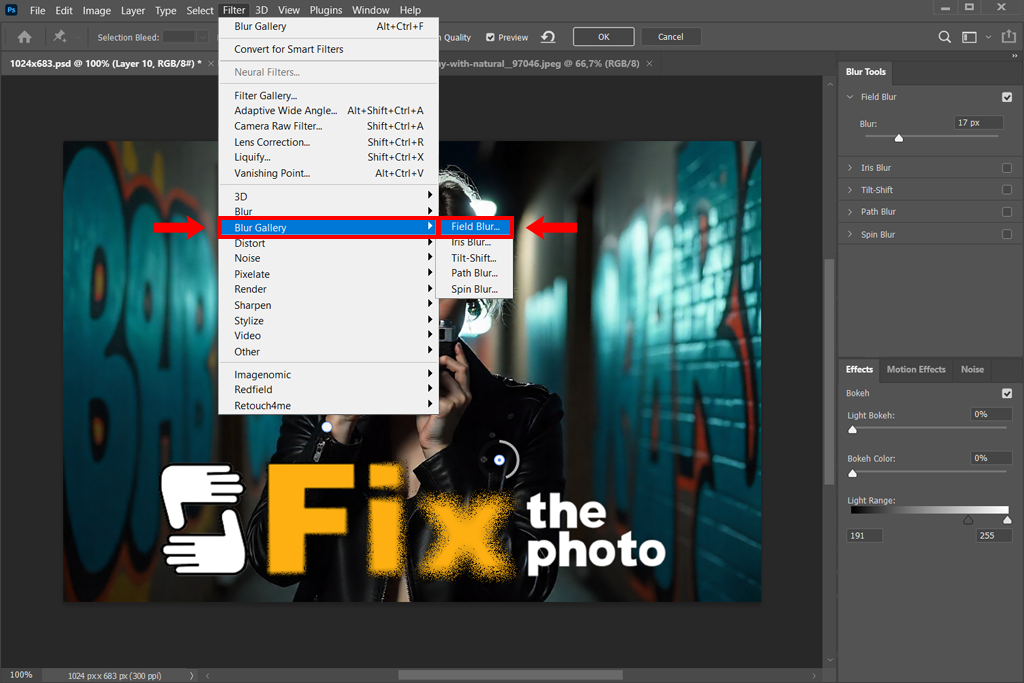Image resolution: width=1024 pixels, height=683 pixels.
Task: Click the OK button
Action: [603, 37]
